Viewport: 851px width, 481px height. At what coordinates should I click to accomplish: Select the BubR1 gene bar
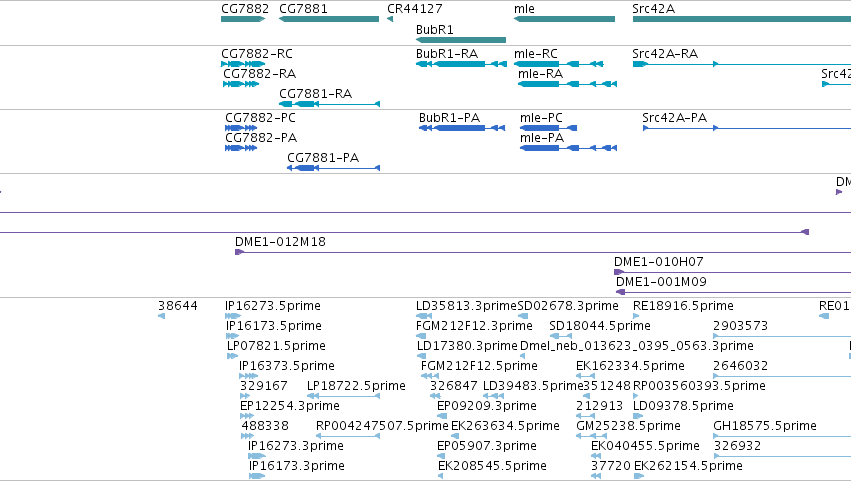tap(461, 40)
